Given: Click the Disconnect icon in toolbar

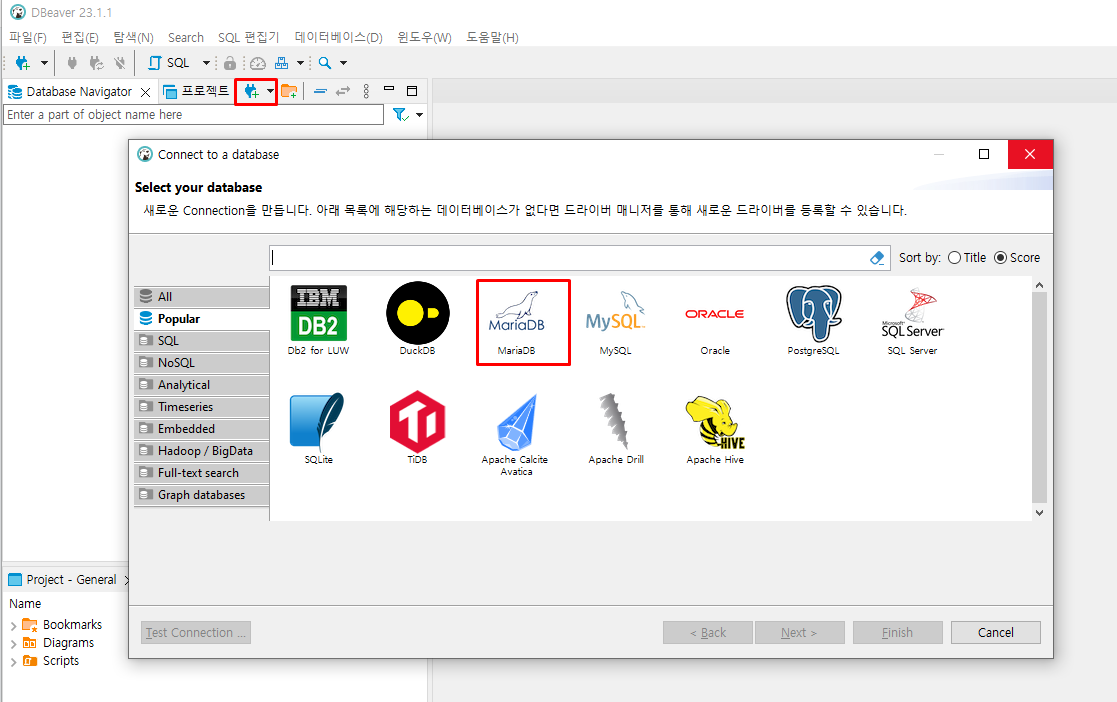Looking at the screenshot, I should click(x=120, y=63).
